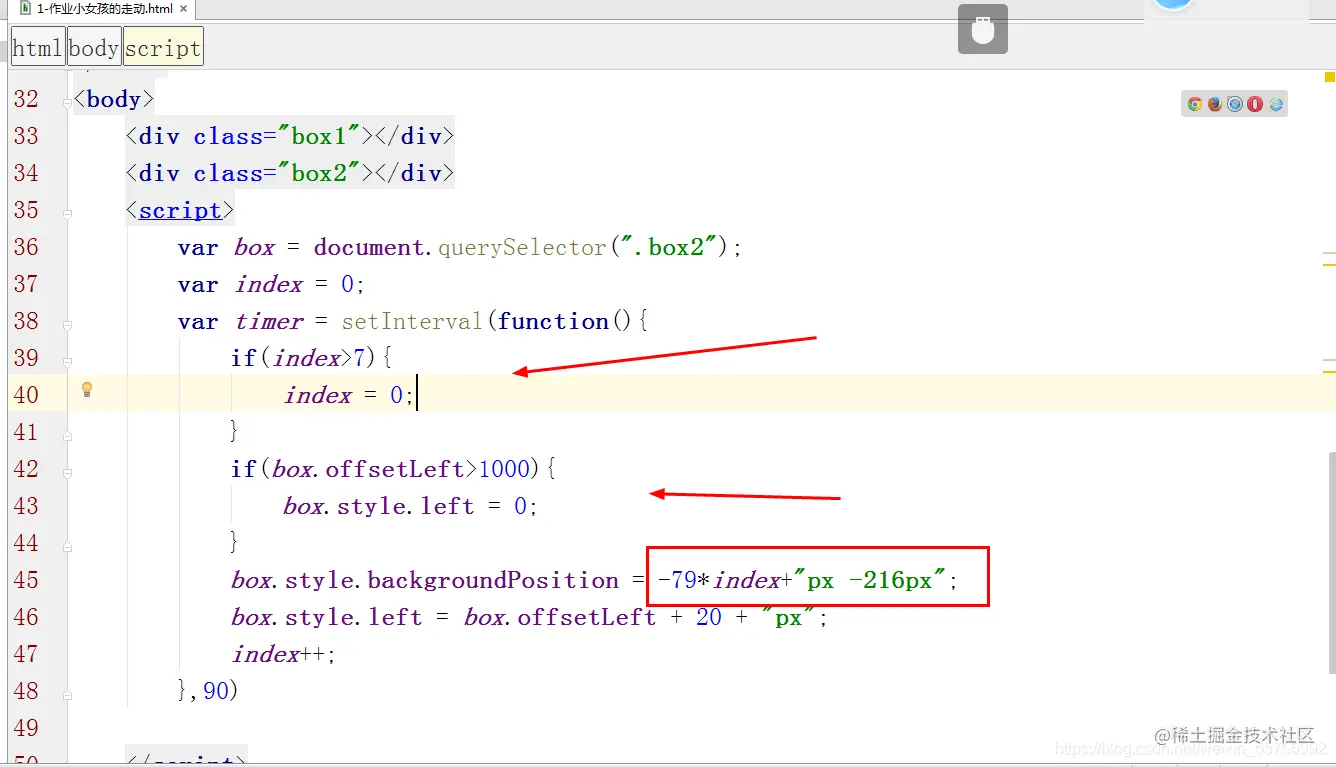This screenshot has width=1336, height=767.
Task: Select the body breadcrumb
Action: tap(95, 48)
